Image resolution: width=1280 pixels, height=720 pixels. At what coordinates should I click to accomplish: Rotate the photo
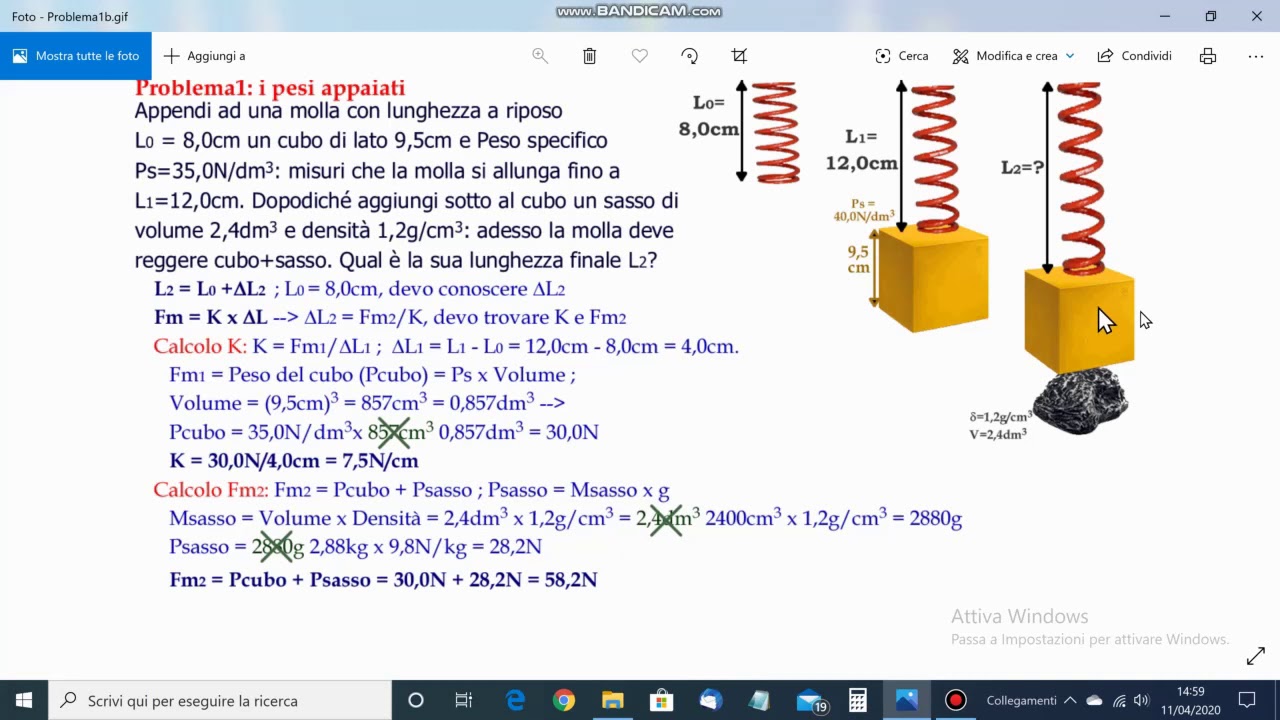click(690, 56)
